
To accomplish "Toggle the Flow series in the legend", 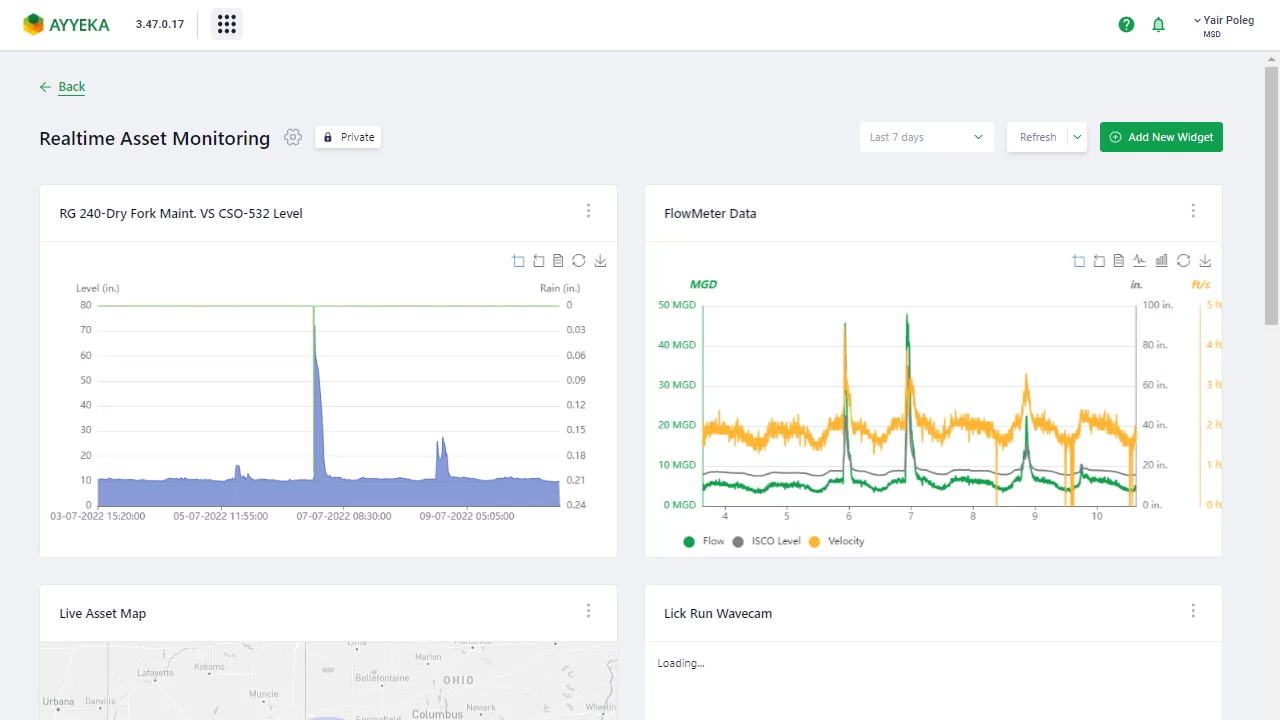I will click(705, 541).
